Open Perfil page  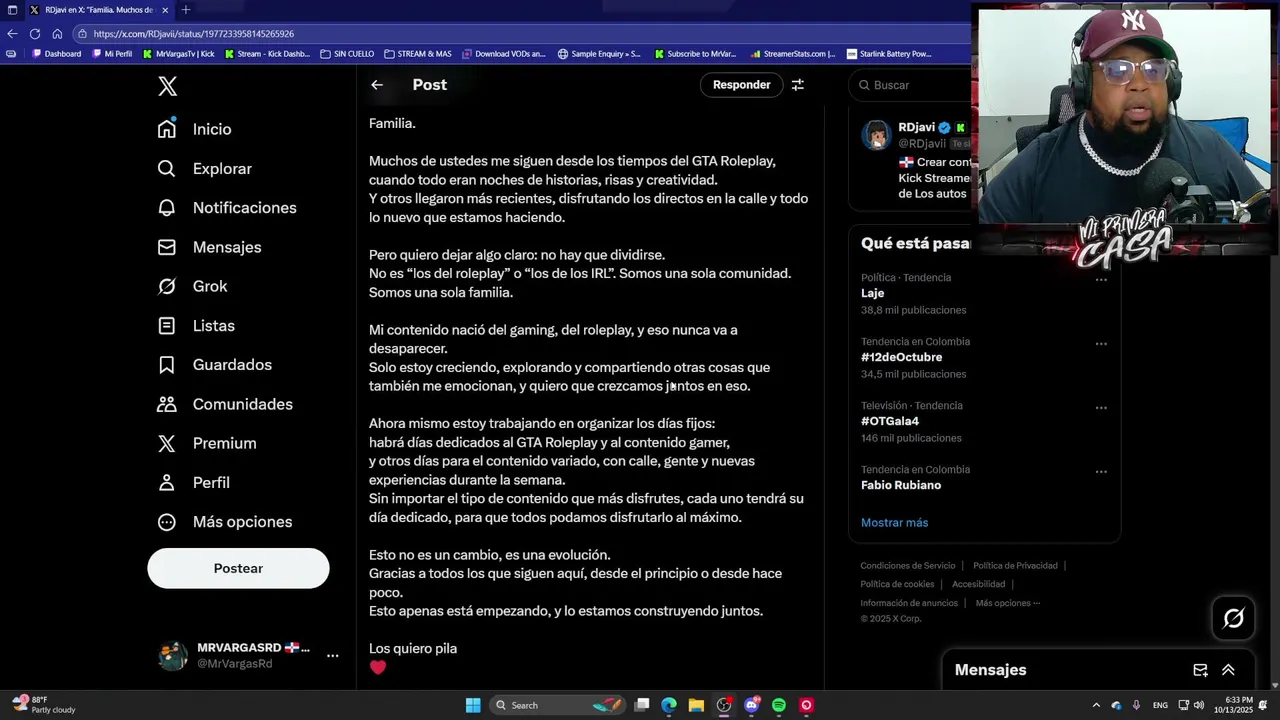tap(194, 483)
